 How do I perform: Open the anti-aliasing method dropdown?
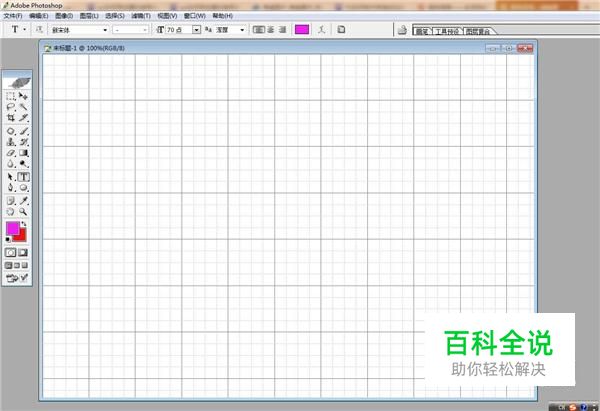(x=230, y=30)
